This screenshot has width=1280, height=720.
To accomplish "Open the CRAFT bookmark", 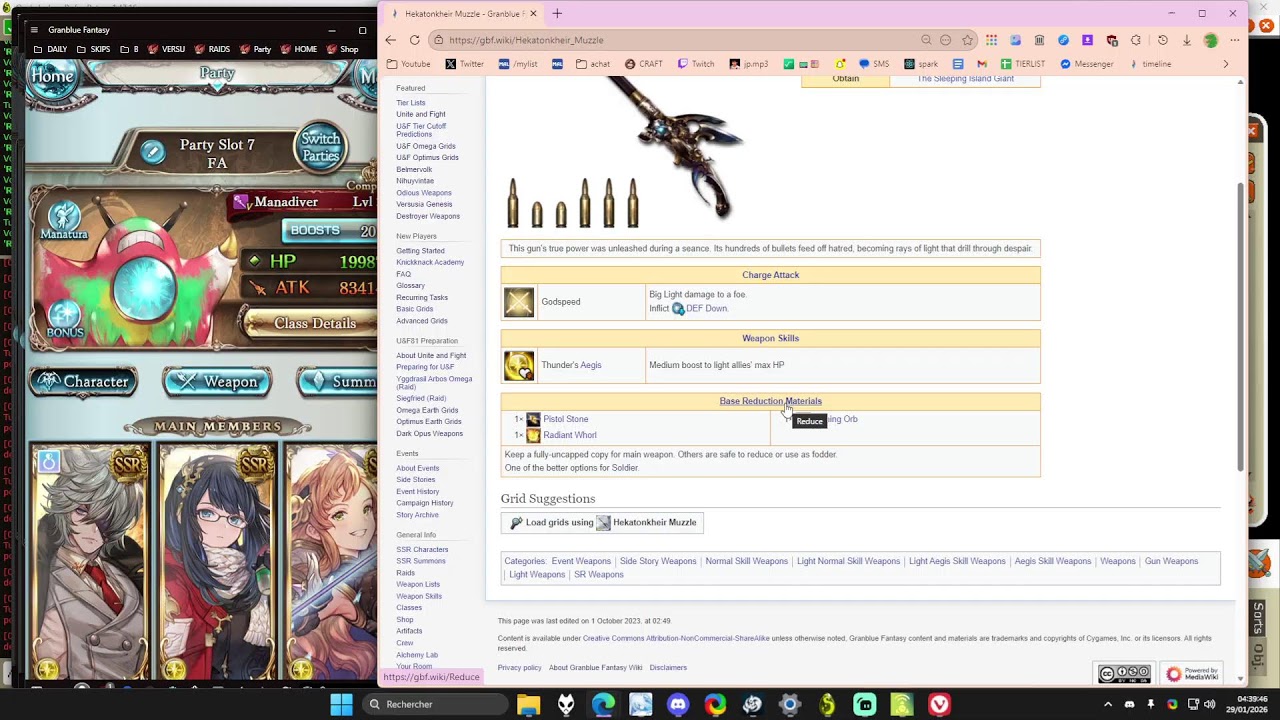I will [x=643, y=64].
